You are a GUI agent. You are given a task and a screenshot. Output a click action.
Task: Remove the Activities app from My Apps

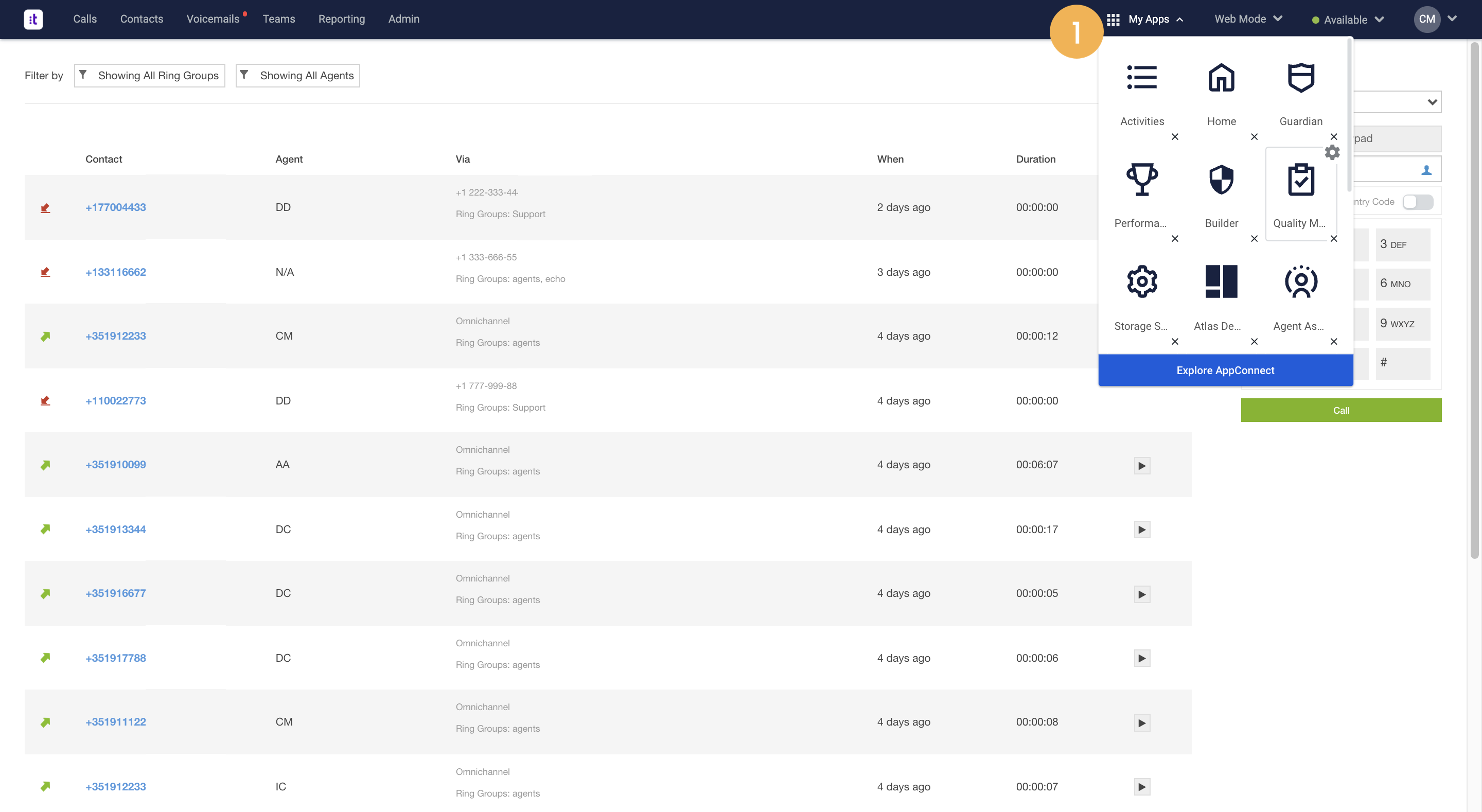coord(1175,136)
